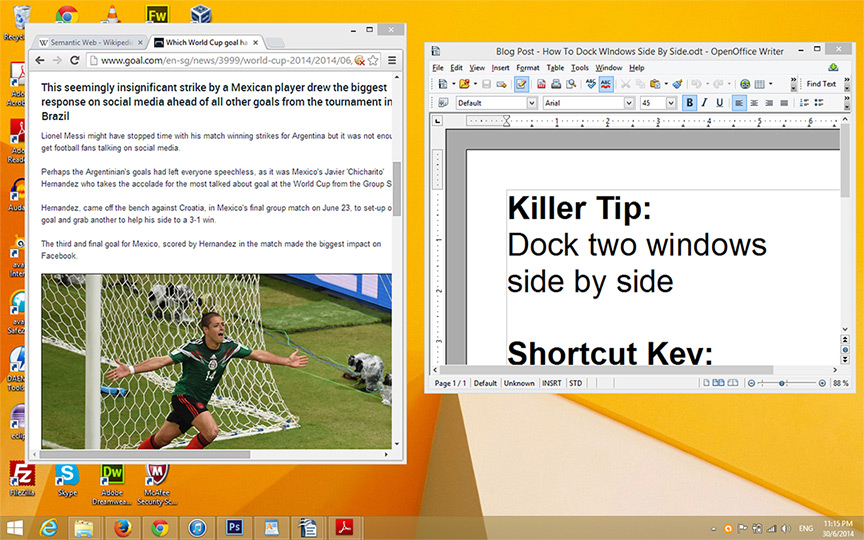864x540 pixels.
Task: Open the Window menu in Writer
Action: (x=608, y=68)
